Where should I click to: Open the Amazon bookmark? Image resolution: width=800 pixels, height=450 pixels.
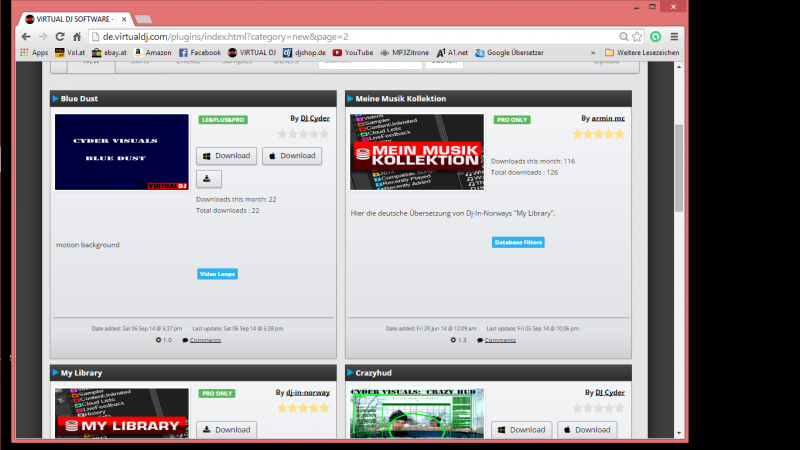coord(153,53)
